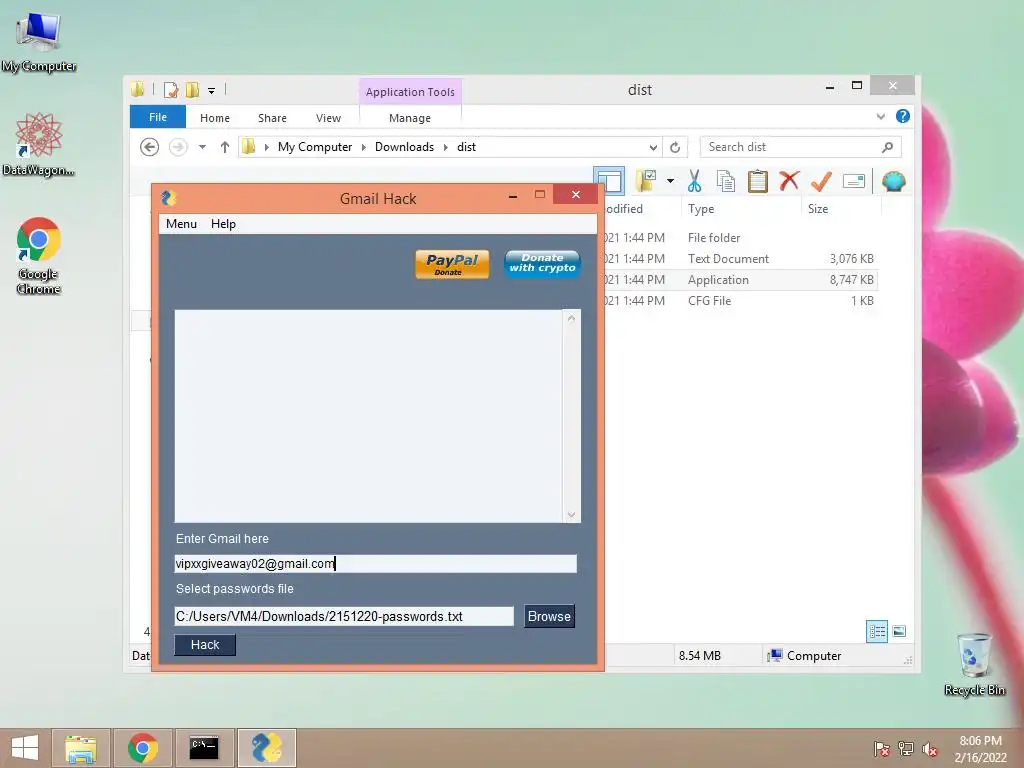
Task: Open the Customize Quick Access Toolbar dropdown
Action: (x=212, y=90)
